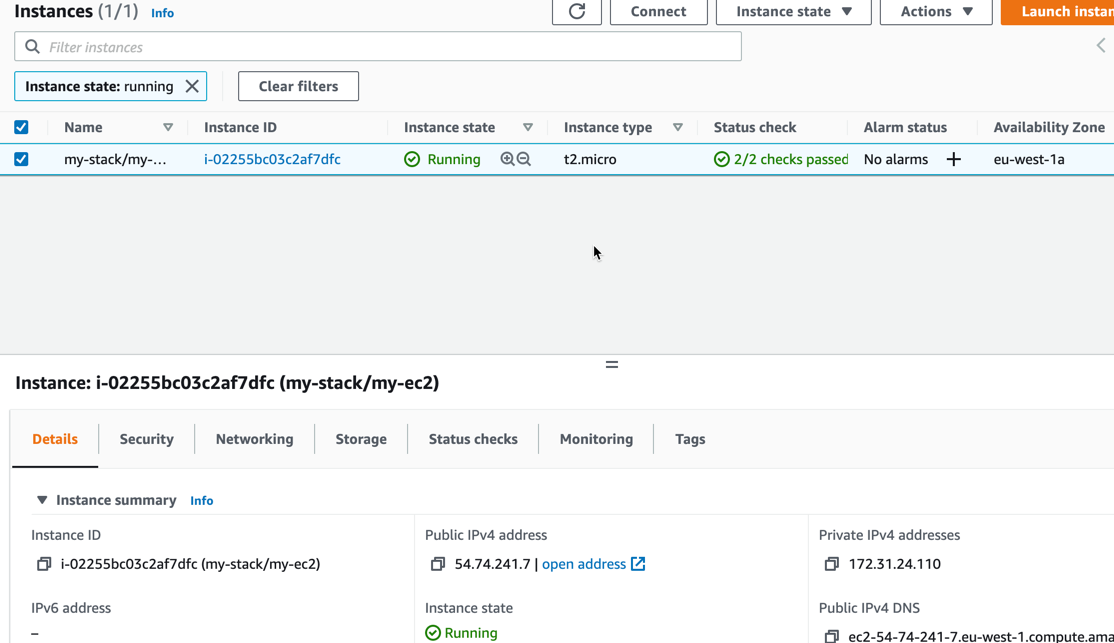Toggle the select-all instances header checkbox
The image size is (1114, 643).
(x=21, y=127)
